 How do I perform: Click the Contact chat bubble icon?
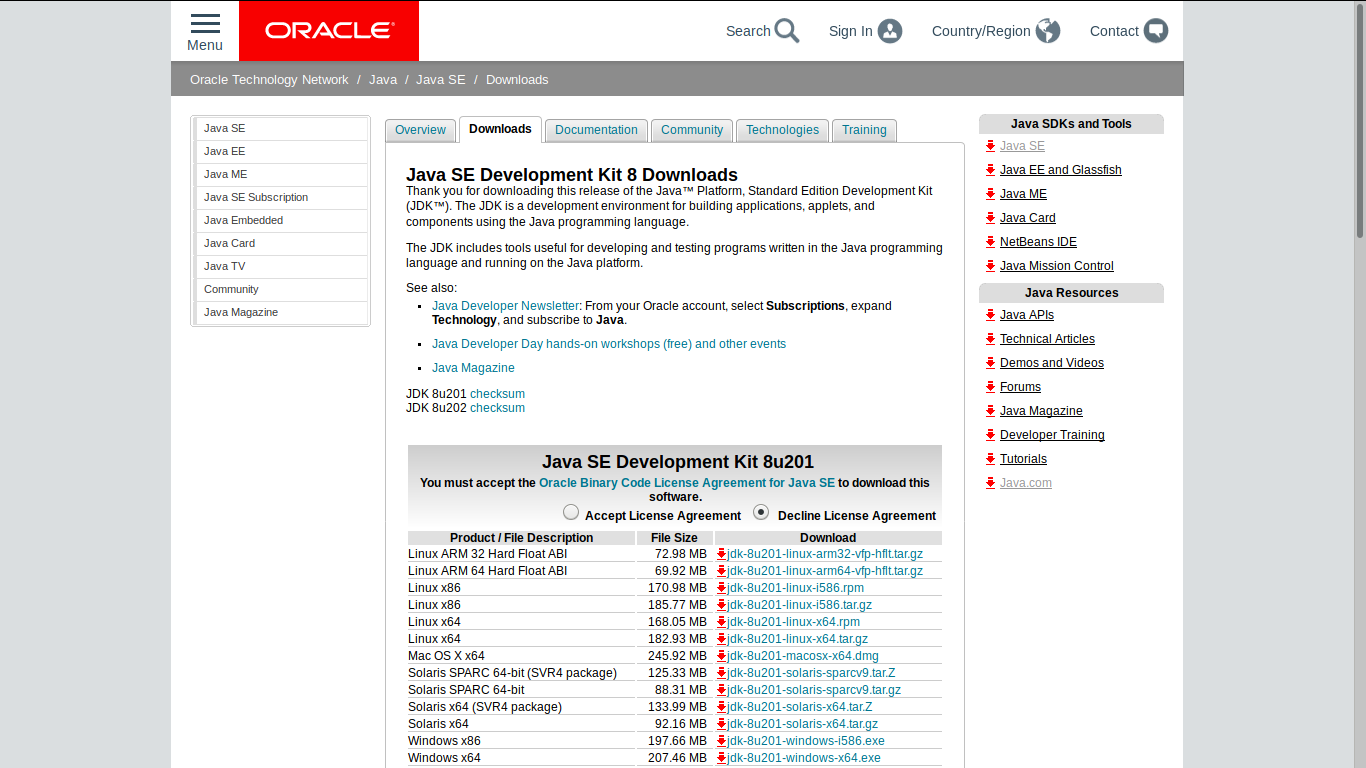click(x=1156, y=31)
